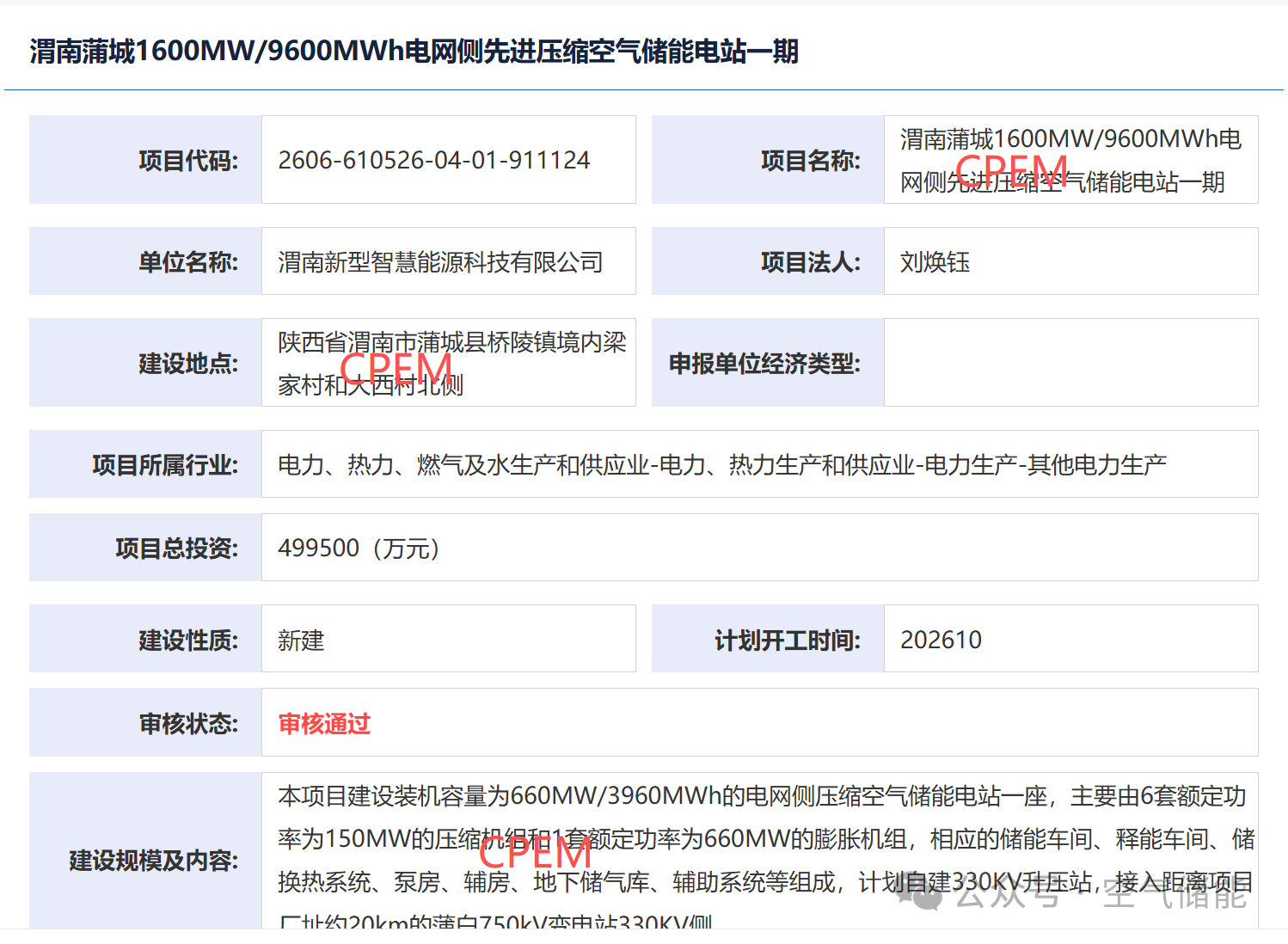Click the 计划开工时间 label cell
This screenshot has width=1288, height=944.
coord(768,639)
